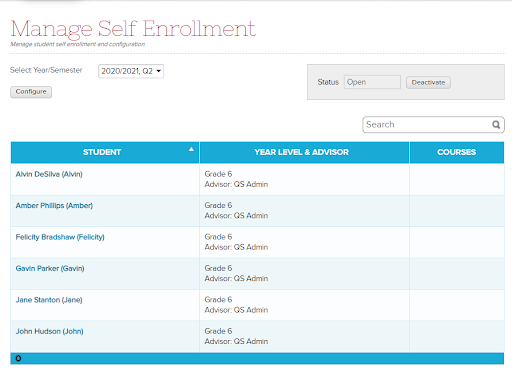Click the STUDENT column header

[x=105, y=152]
